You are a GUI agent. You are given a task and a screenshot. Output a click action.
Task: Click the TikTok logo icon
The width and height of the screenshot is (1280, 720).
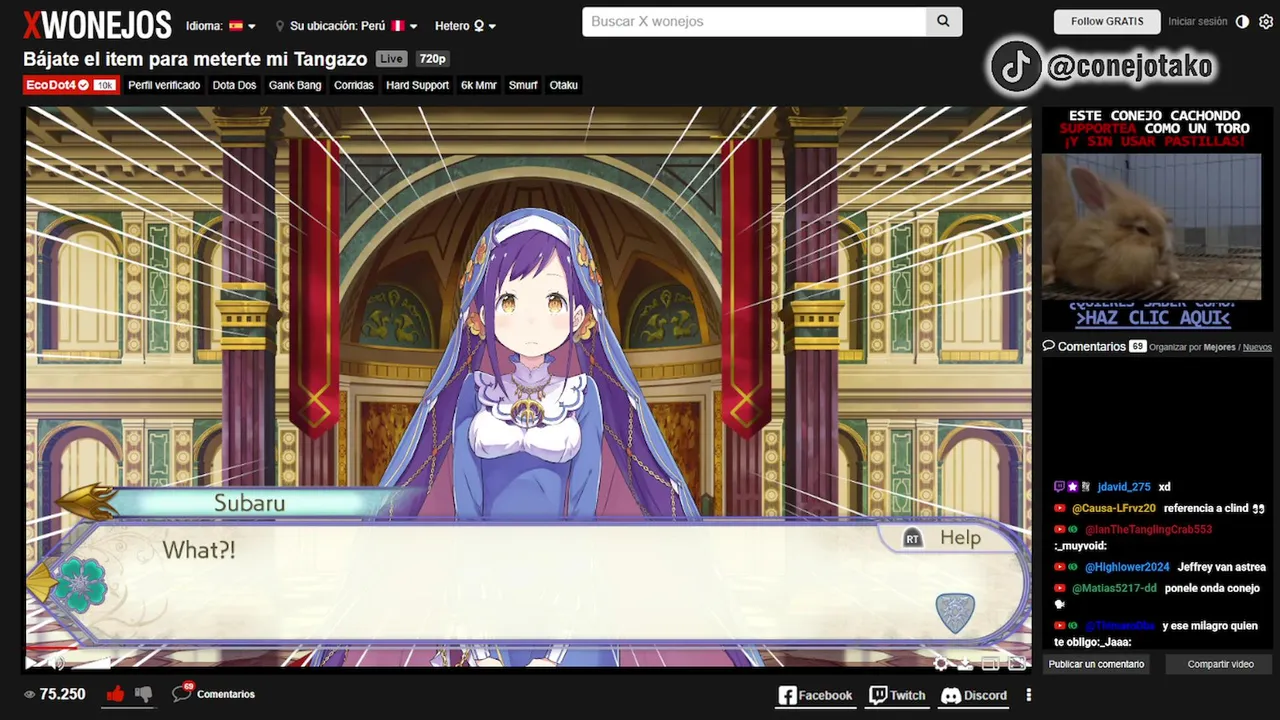coord(1017,67)
